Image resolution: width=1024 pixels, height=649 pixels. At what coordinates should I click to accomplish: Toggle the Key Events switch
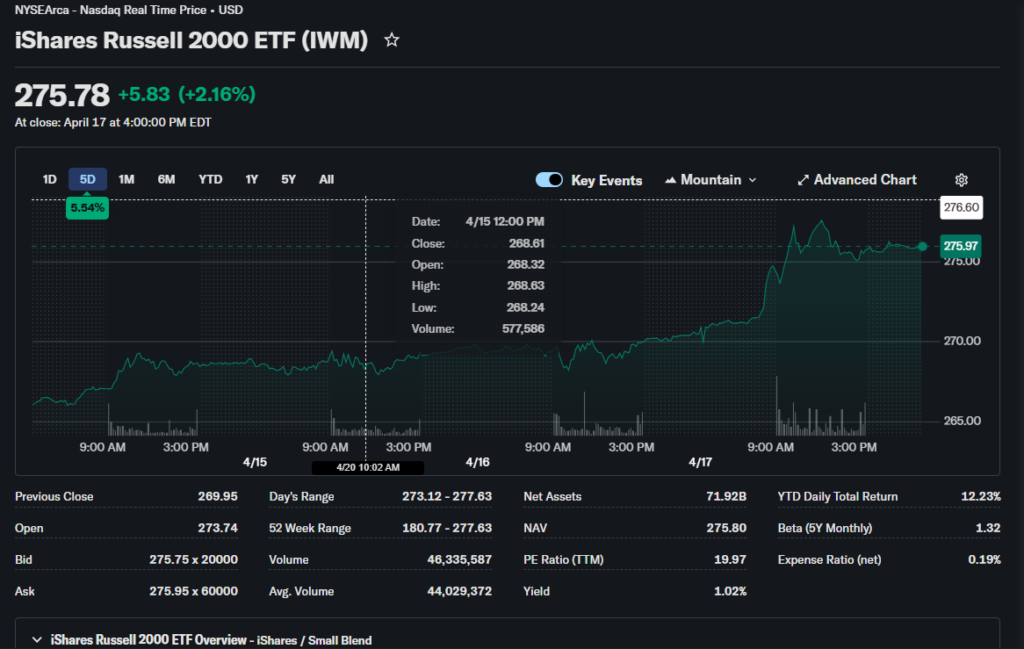pos(549,180)
